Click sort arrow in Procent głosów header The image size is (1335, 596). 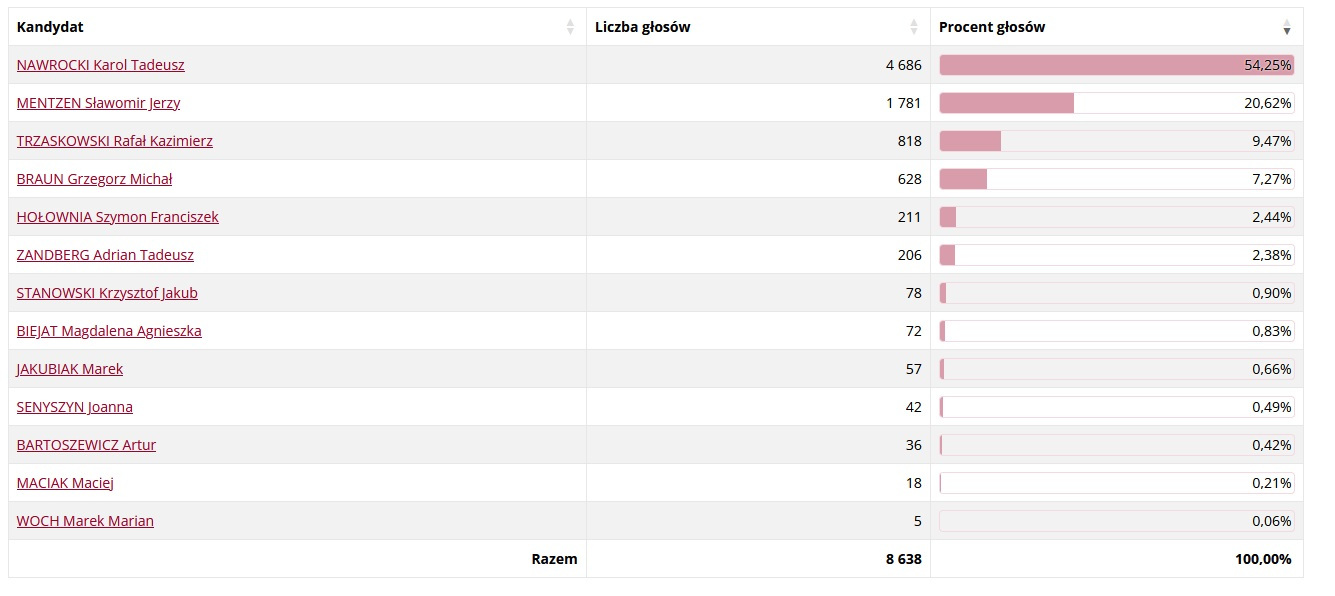(1287, 27)
